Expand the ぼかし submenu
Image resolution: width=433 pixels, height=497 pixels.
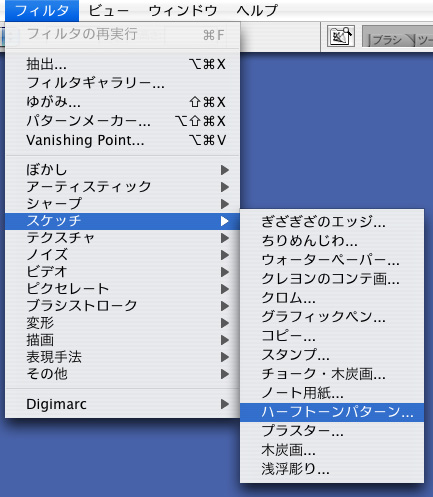click(x=123, y=170)
